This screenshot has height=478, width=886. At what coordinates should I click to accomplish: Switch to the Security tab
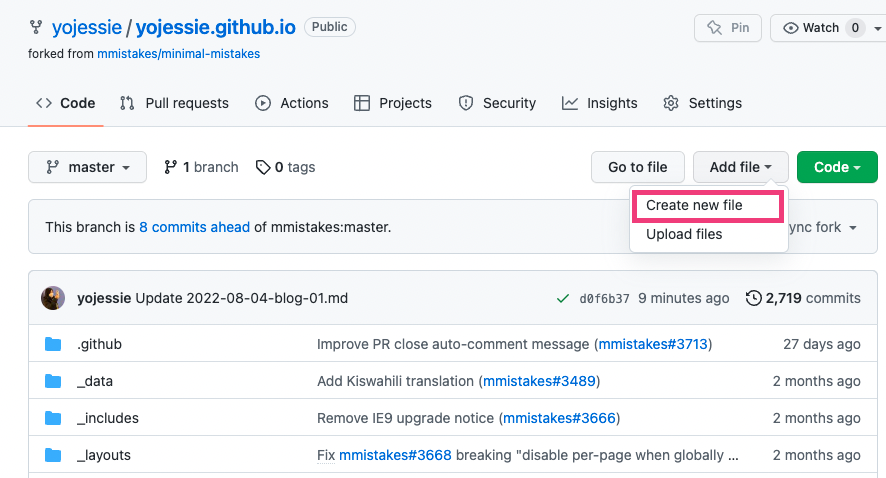pos(497,103)
